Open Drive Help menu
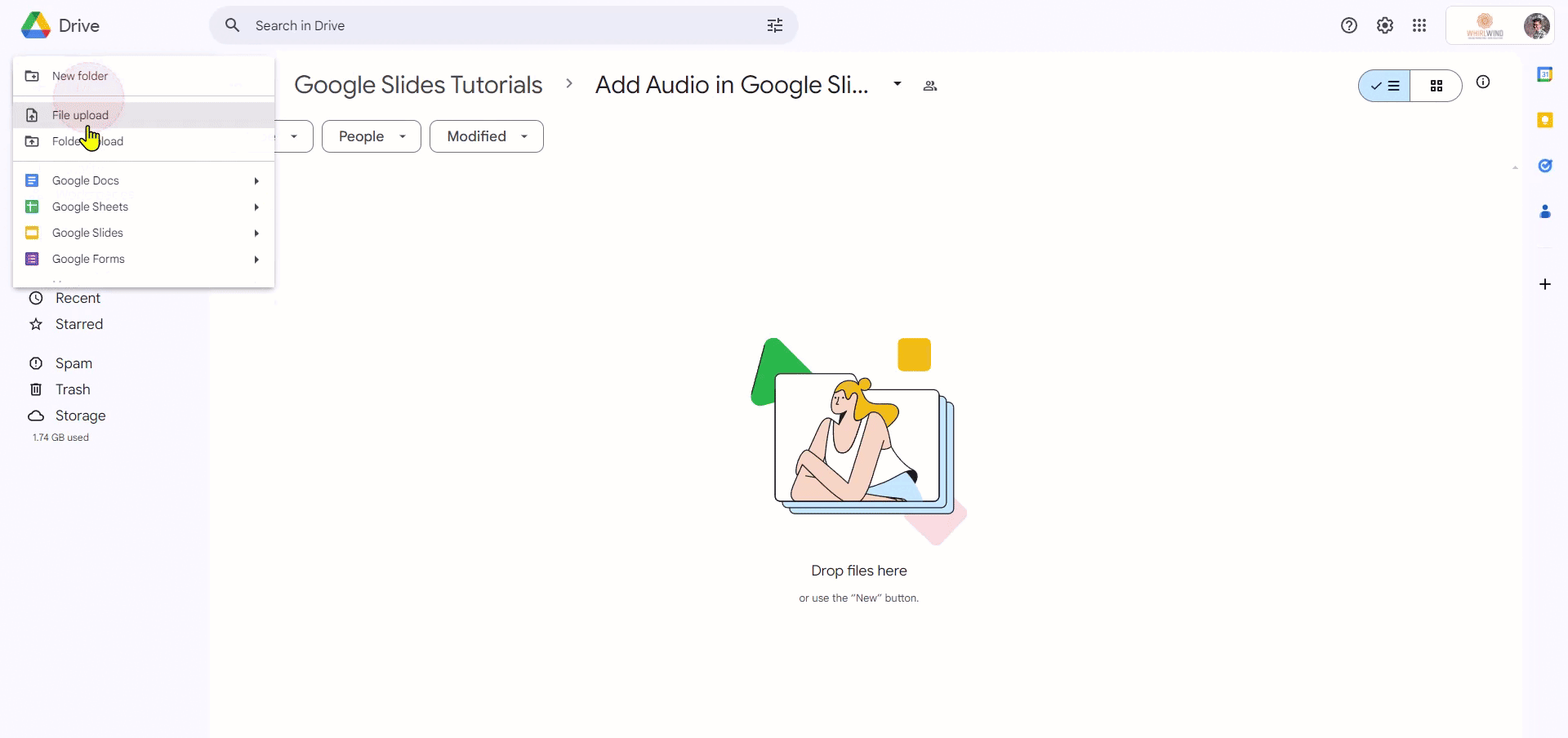This screenshot has height=738, width=1568. (x=1348, y=25)
